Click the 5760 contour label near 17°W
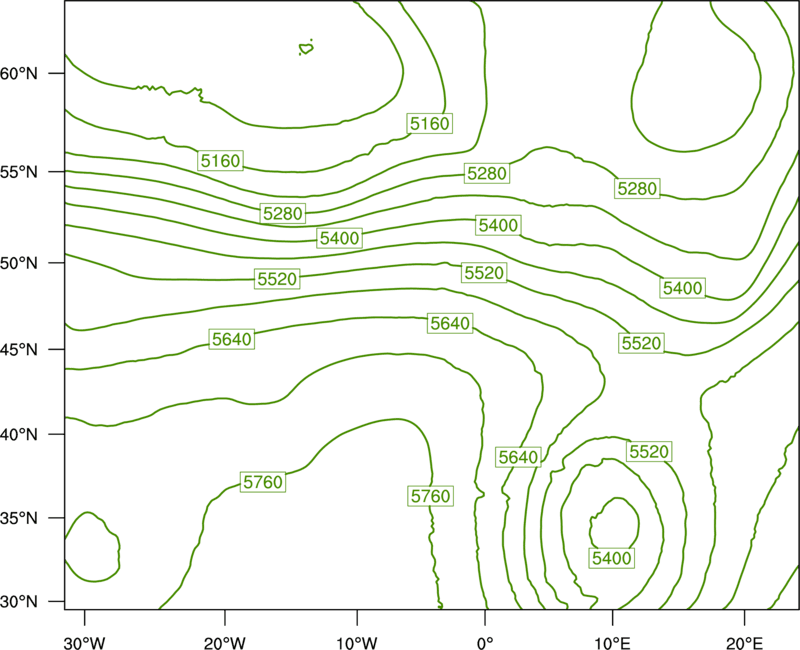The height and width of the screenshot is (650, 800). coord(263,482)
